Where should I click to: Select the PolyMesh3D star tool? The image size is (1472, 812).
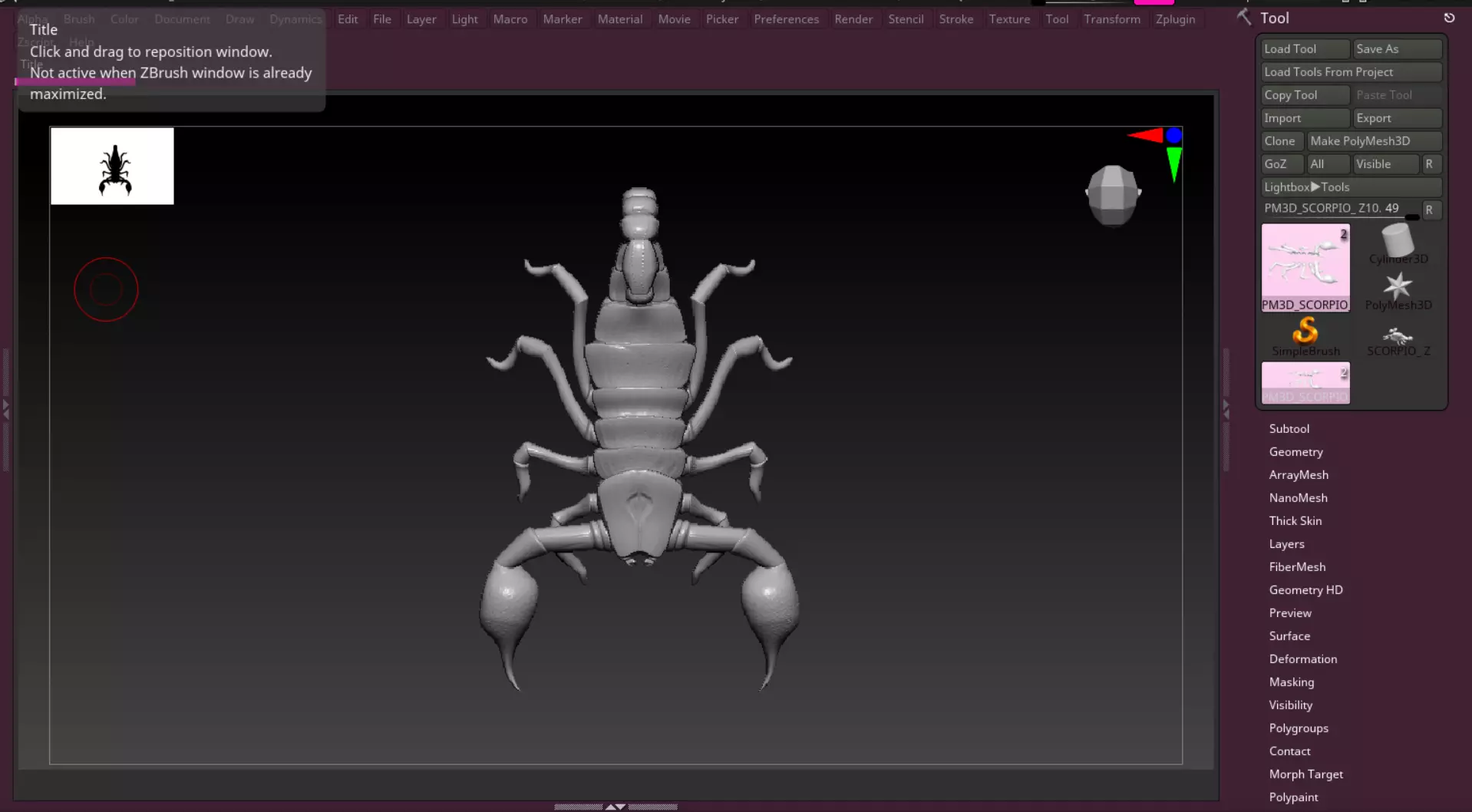(x=1398, y=291)
